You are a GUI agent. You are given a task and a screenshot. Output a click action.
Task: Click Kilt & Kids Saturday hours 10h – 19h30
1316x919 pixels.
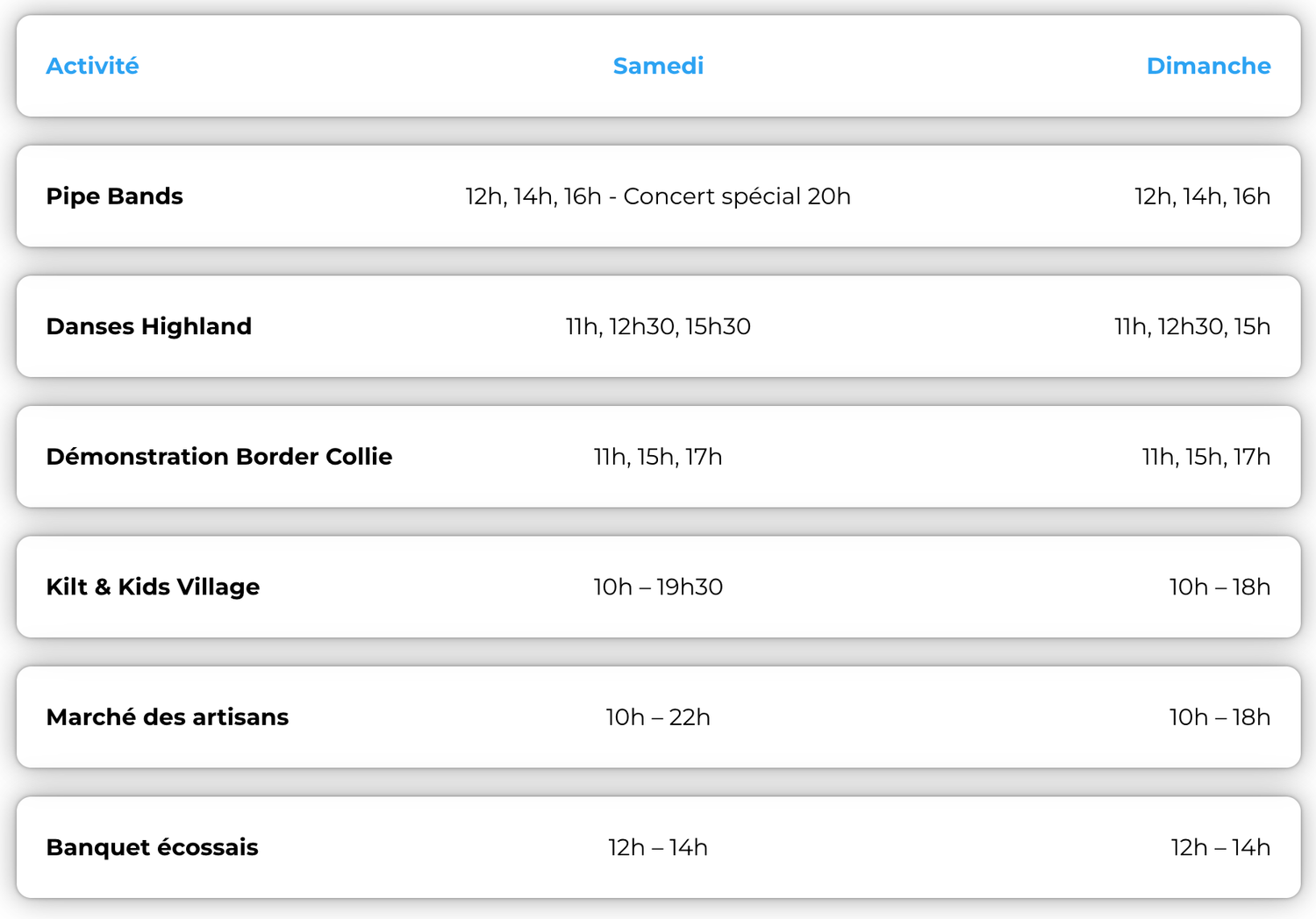pos(658,587)
